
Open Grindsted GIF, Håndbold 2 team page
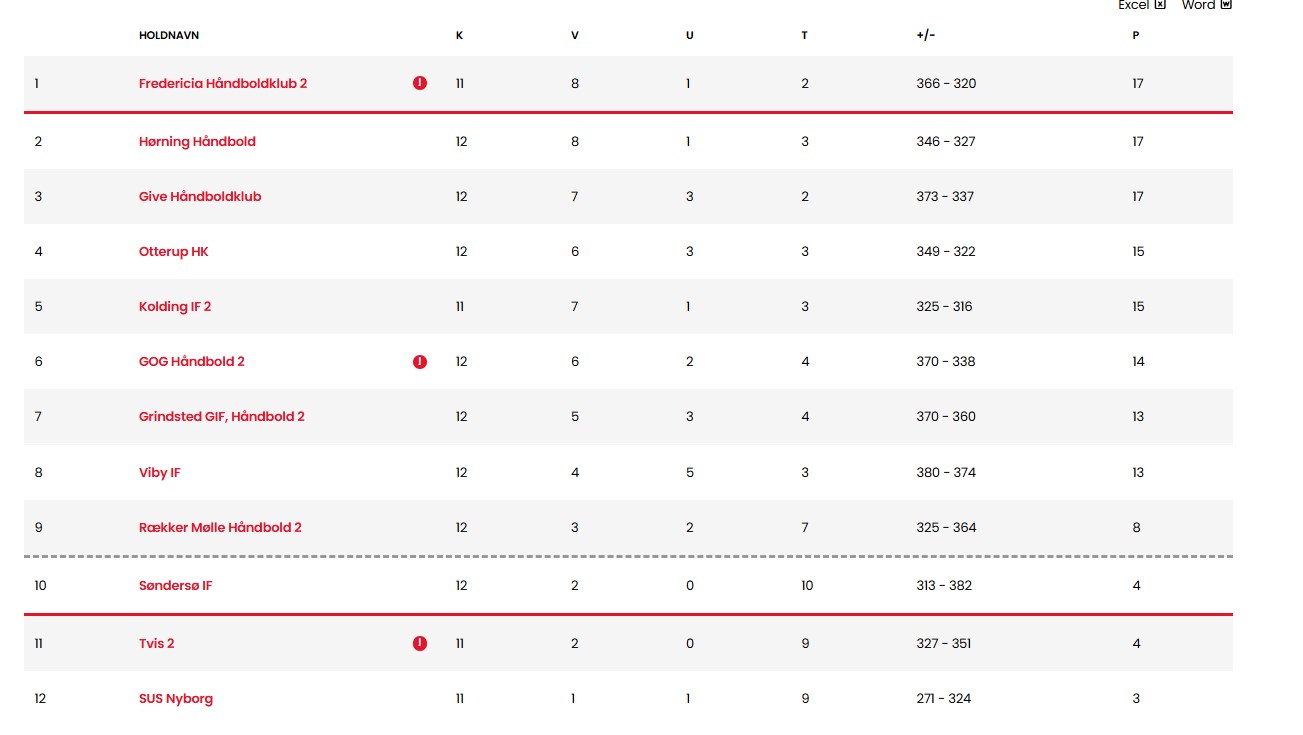222,417
